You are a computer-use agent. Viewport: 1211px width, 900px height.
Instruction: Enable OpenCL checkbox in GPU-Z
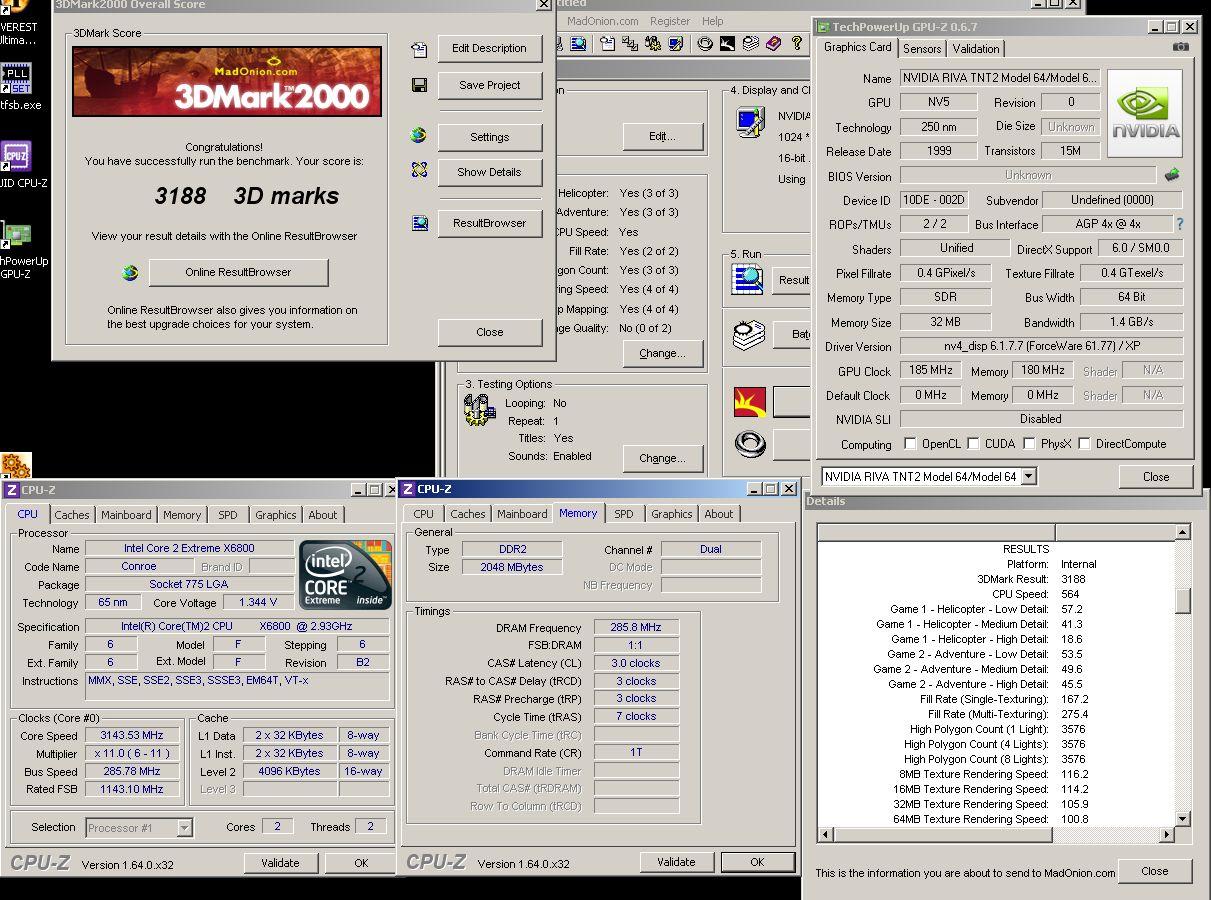[x=910, y=443]
